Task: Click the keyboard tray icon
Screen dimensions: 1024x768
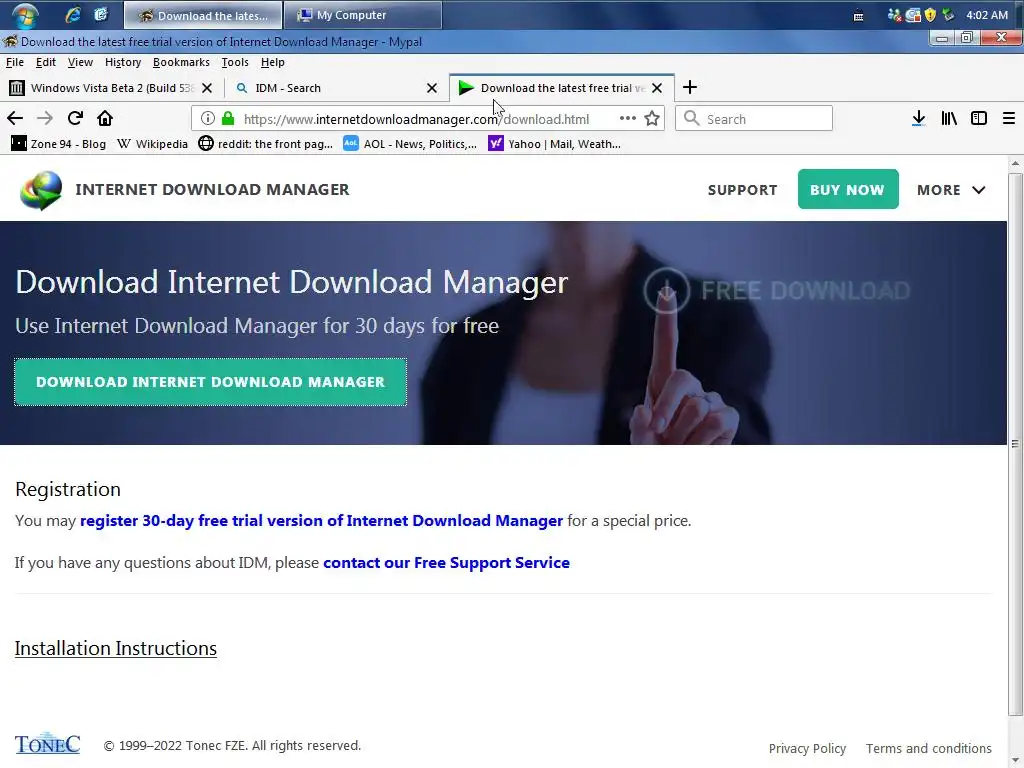Action: click(x=858, y=16)
